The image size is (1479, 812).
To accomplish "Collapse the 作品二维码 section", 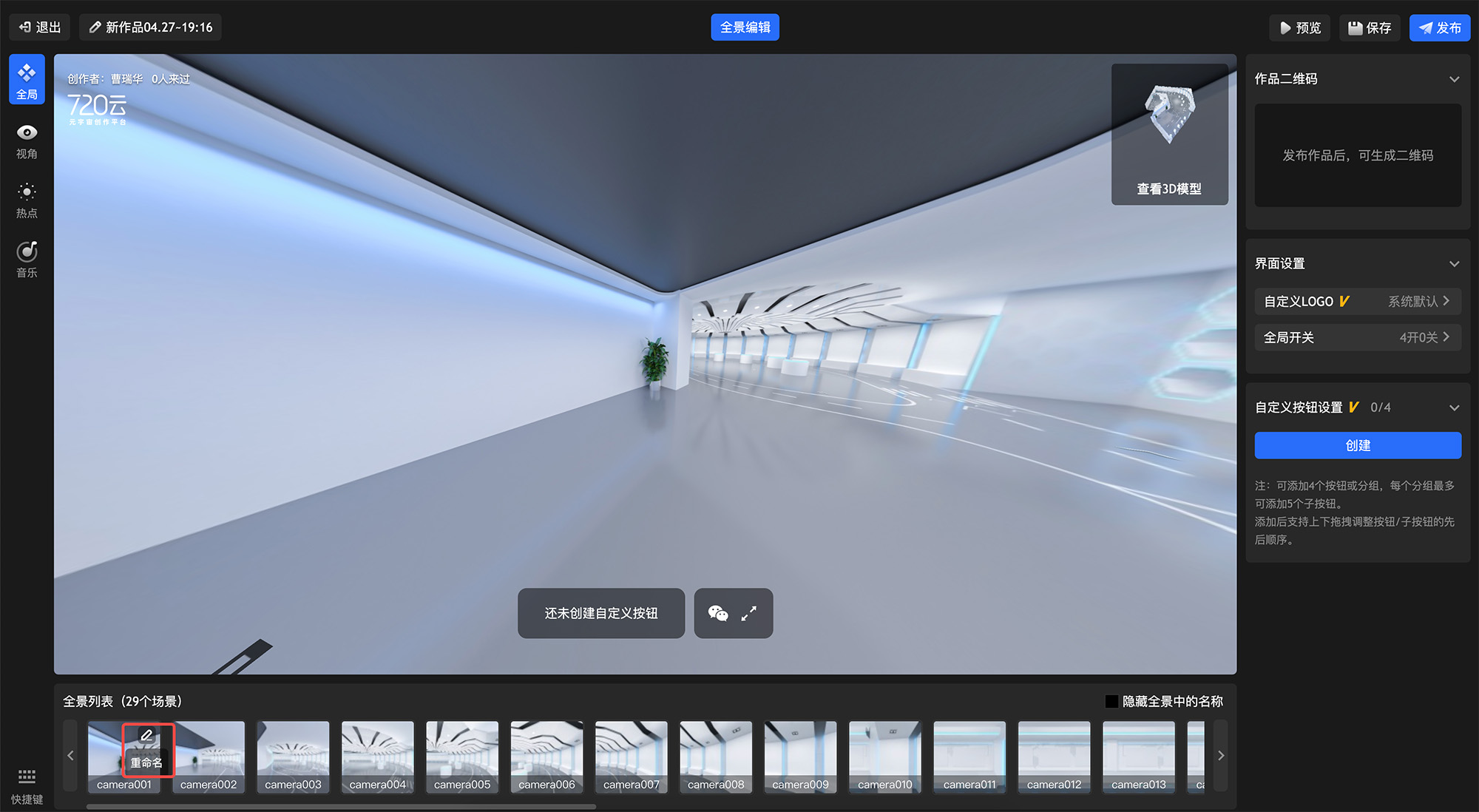I will pos(1454,79).
